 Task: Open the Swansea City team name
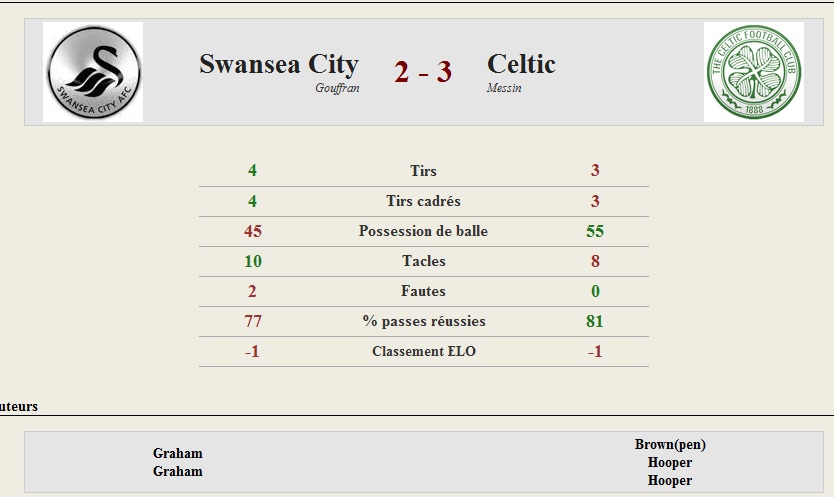tap(279, 64)
